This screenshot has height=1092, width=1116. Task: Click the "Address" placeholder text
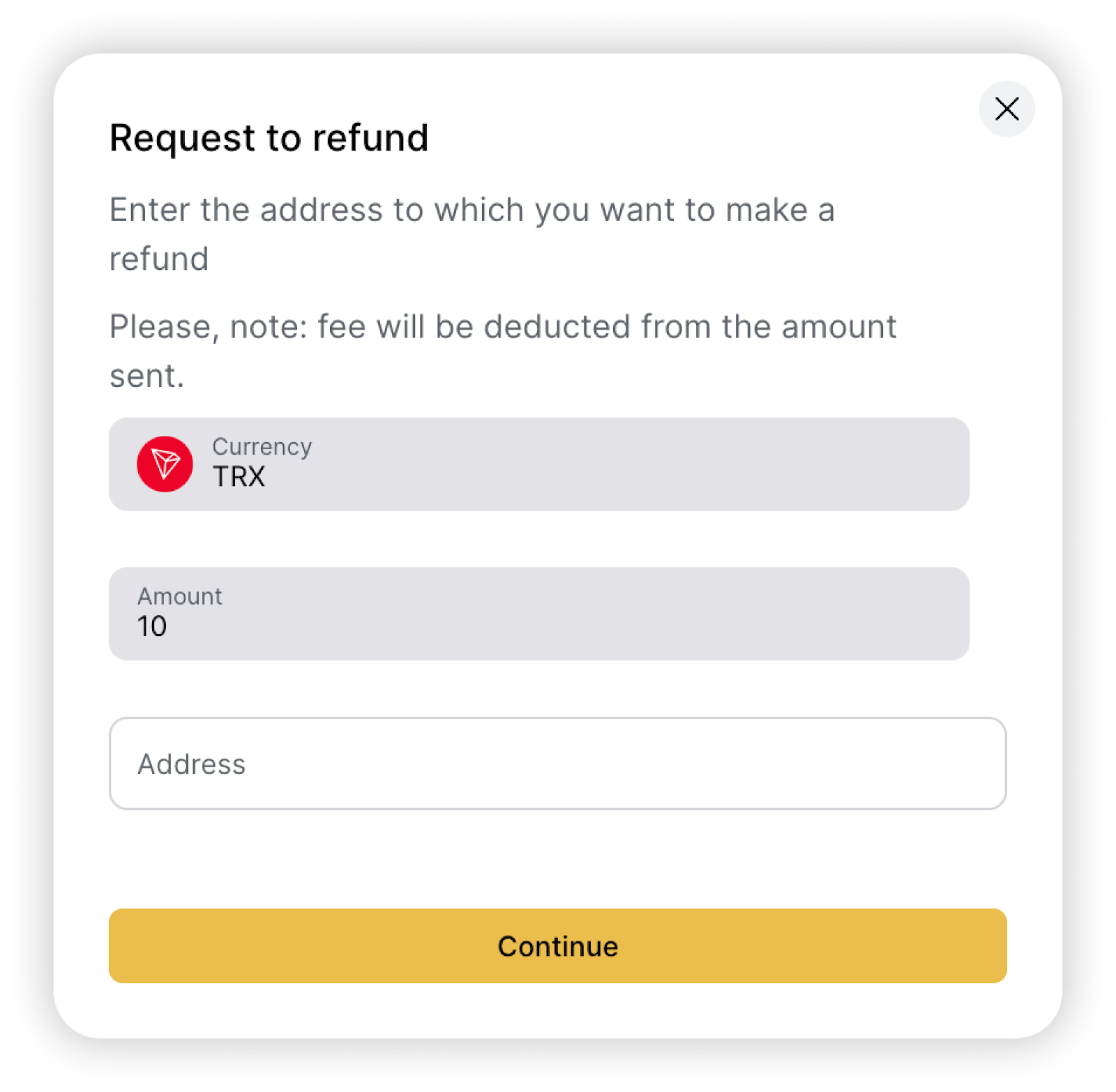pos(192,764)
